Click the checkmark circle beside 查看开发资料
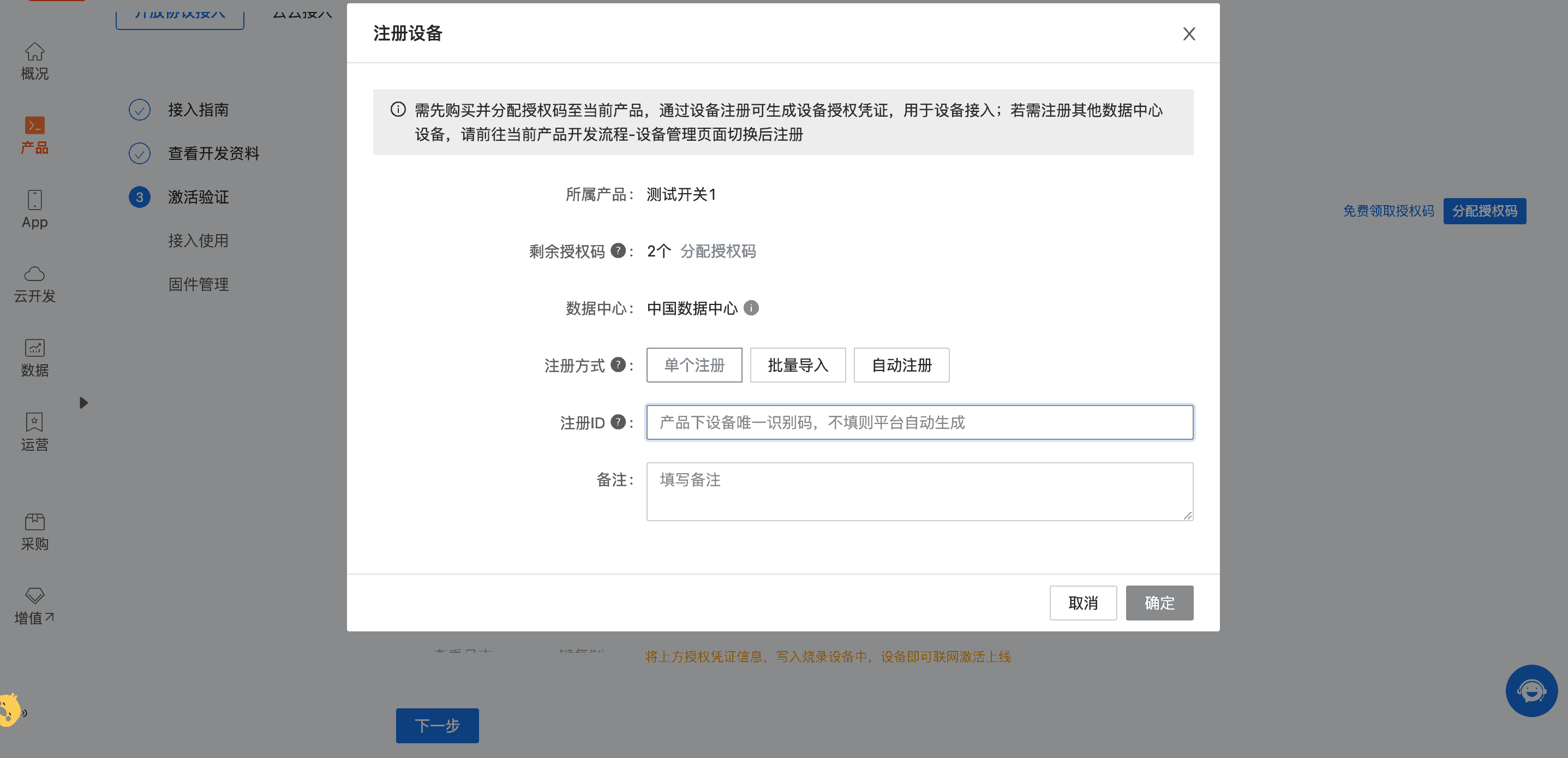The image size is (1568, 758). [139, 153]
